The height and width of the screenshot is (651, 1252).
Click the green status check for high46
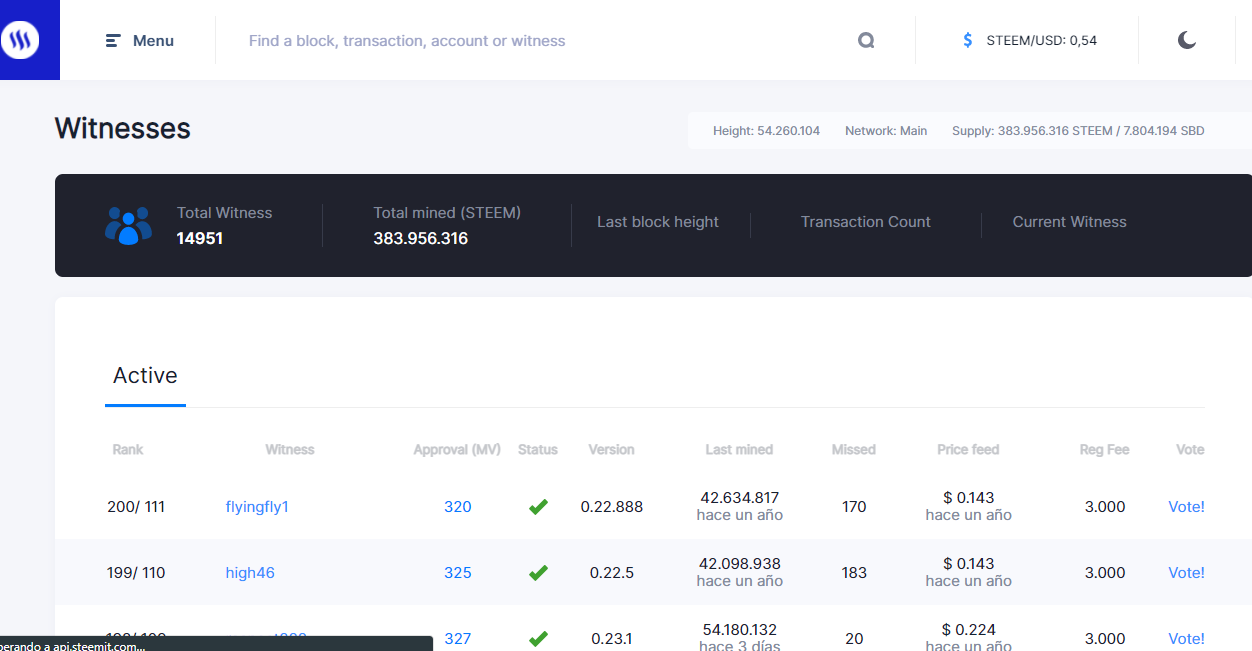[538, 573]
